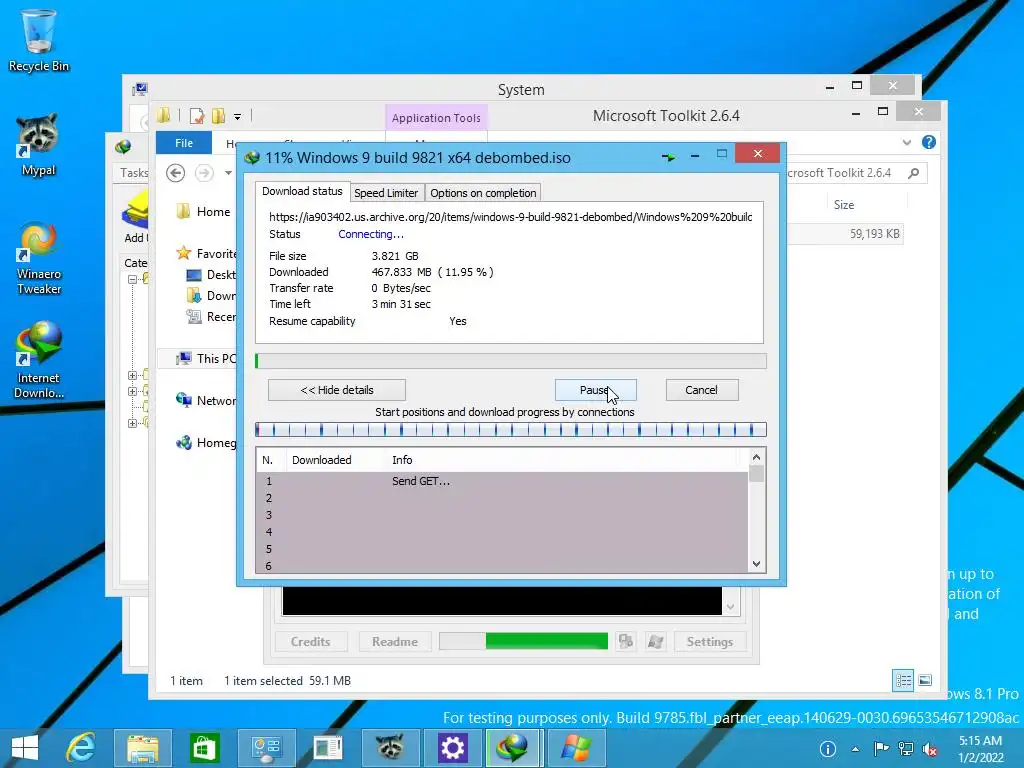Click the Windows flag toolkit taskbar icon

575,748
